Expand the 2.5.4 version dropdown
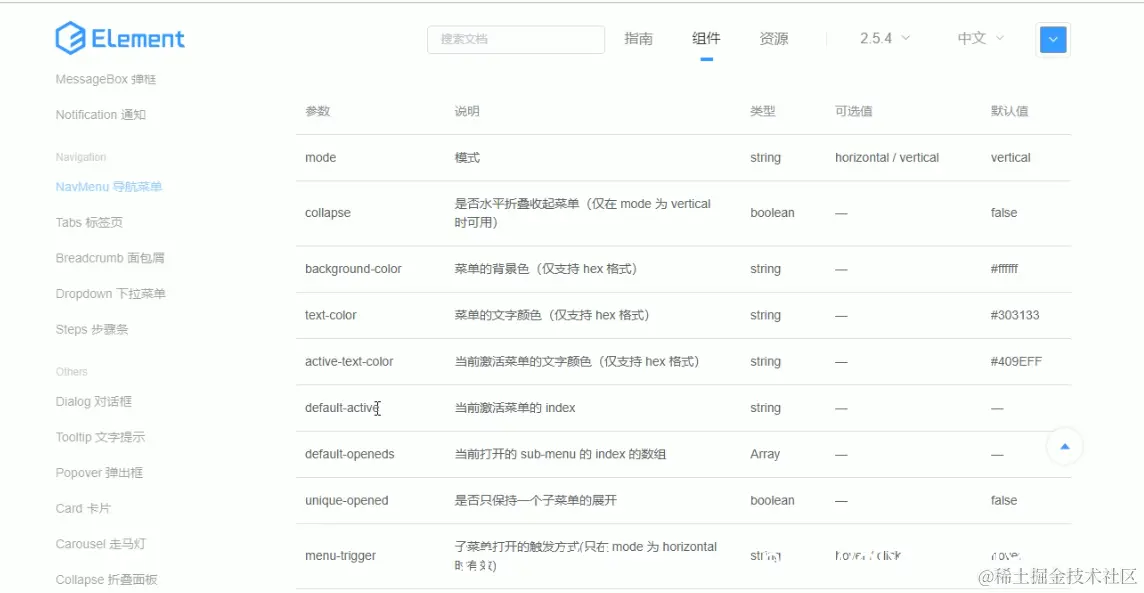 (880, 38)
